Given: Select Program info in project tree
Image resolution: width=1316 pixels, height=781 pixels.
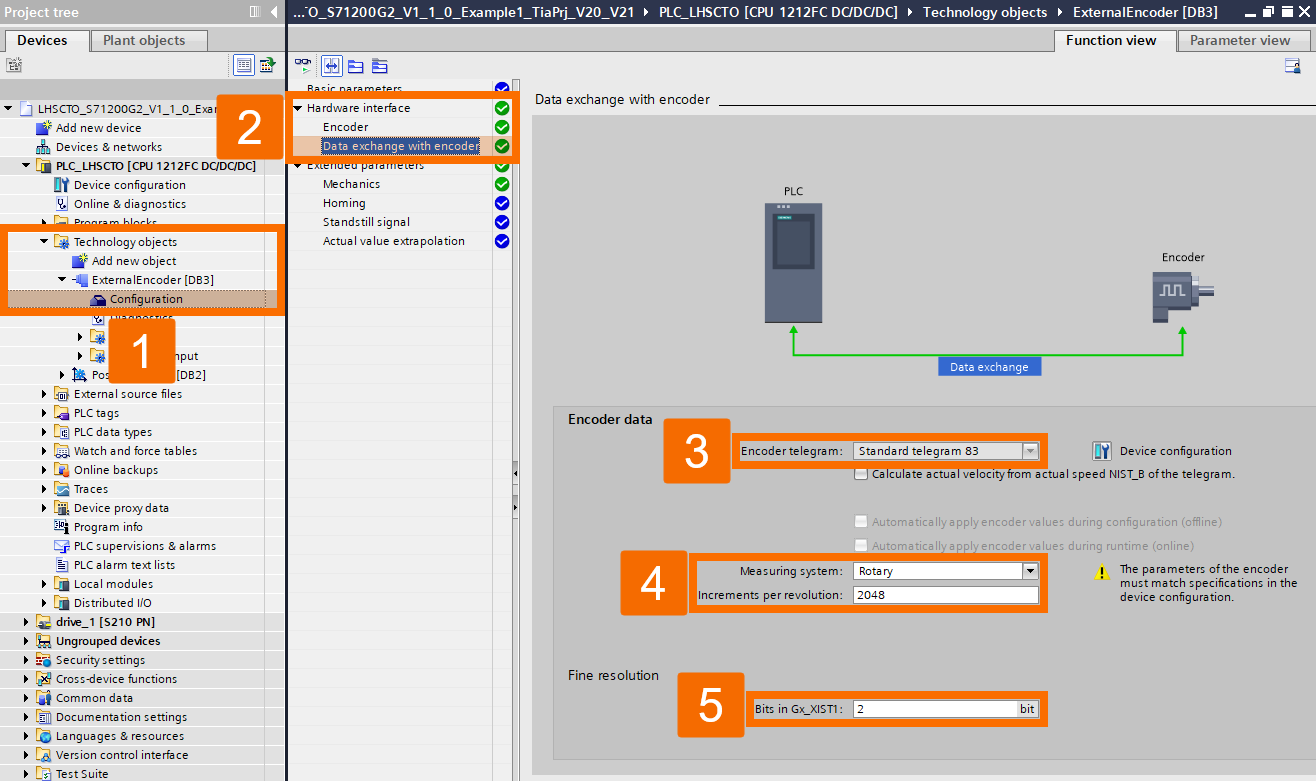Looking at the screenshot, I should point(108,527).
